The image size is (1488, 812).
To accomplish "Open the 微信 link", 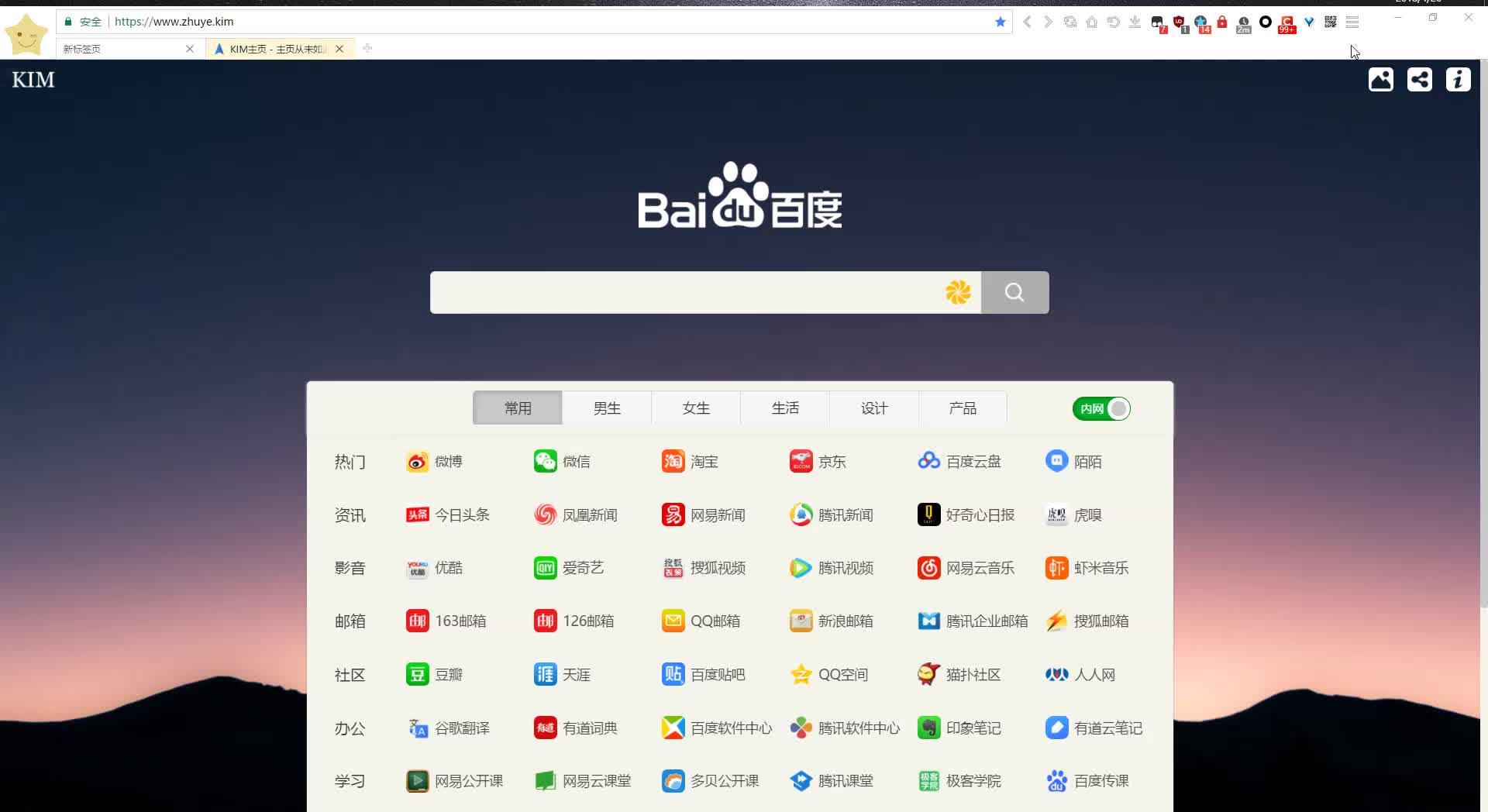I will (562, 462).
